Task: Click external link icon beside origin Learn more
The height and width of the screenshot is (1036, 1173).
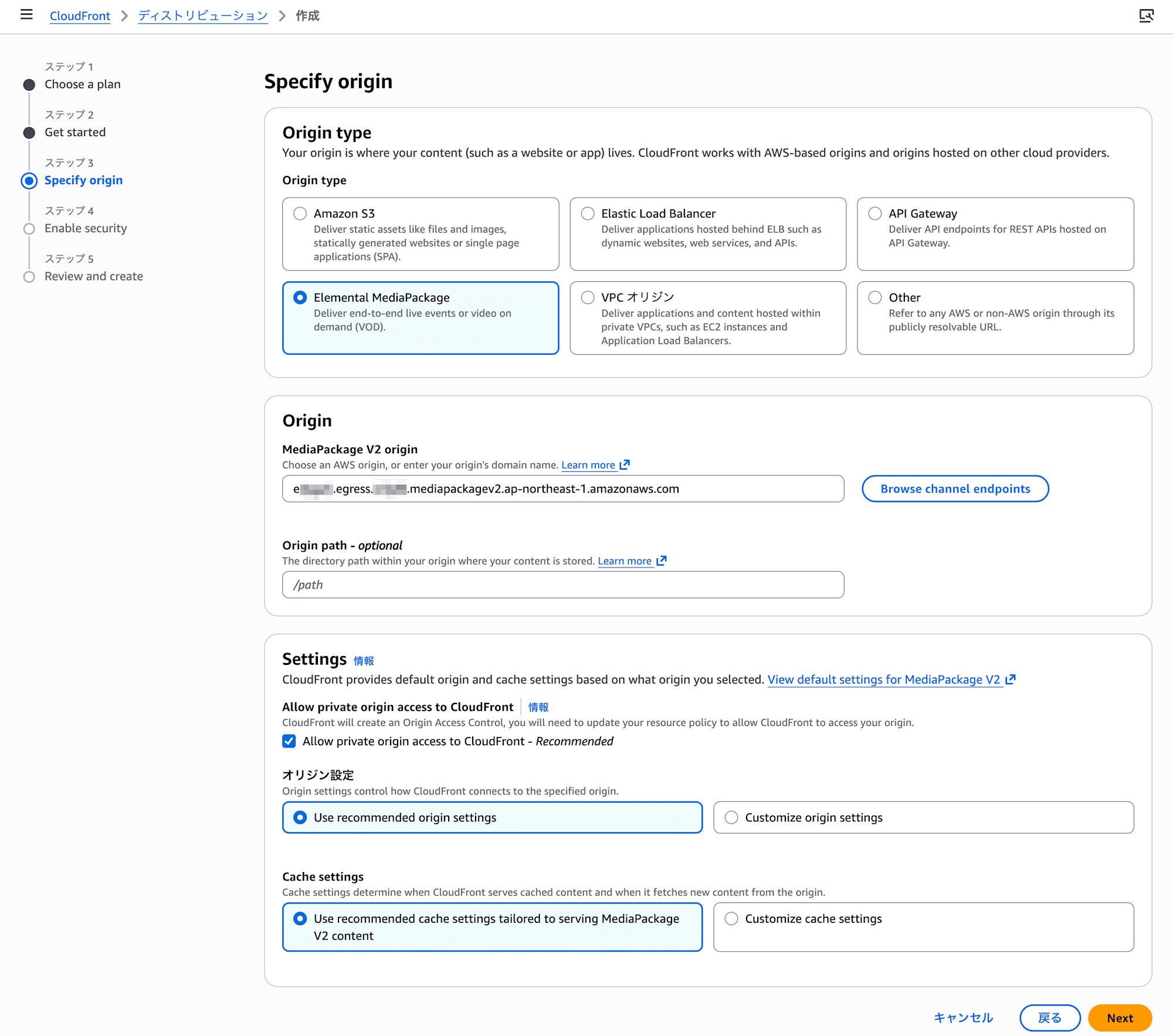Action: [625, 465]
